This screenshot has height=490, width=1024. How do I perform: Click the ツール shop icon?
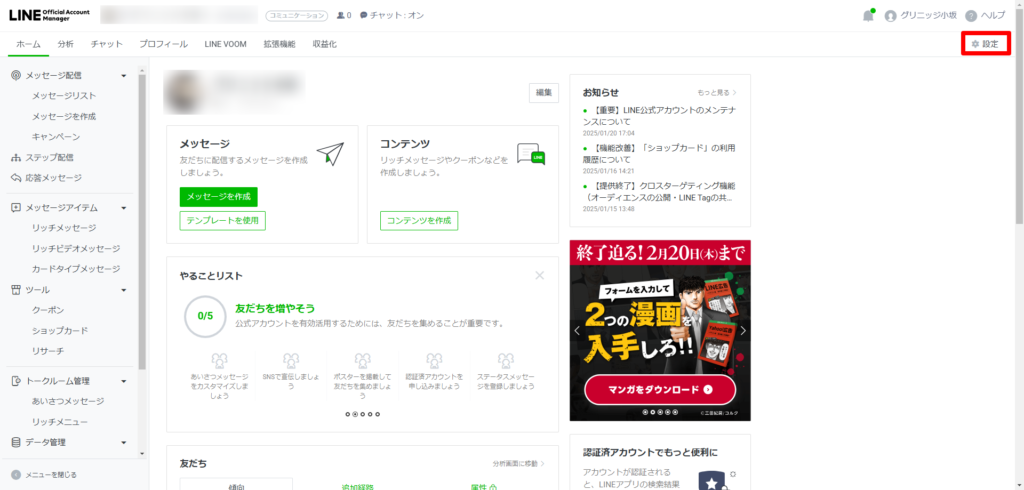pos(16,289)
